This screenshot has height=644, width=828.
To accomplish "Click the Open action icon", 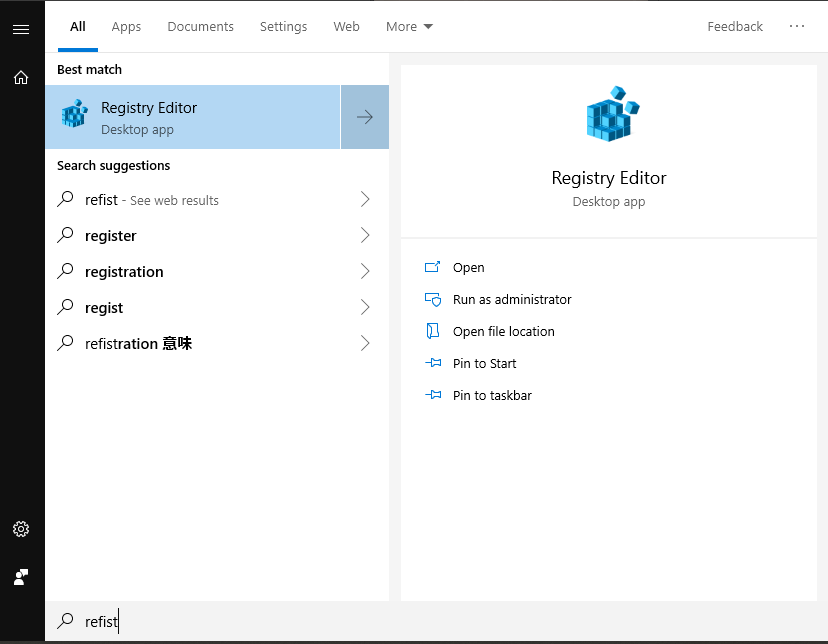I will (432, 267).
